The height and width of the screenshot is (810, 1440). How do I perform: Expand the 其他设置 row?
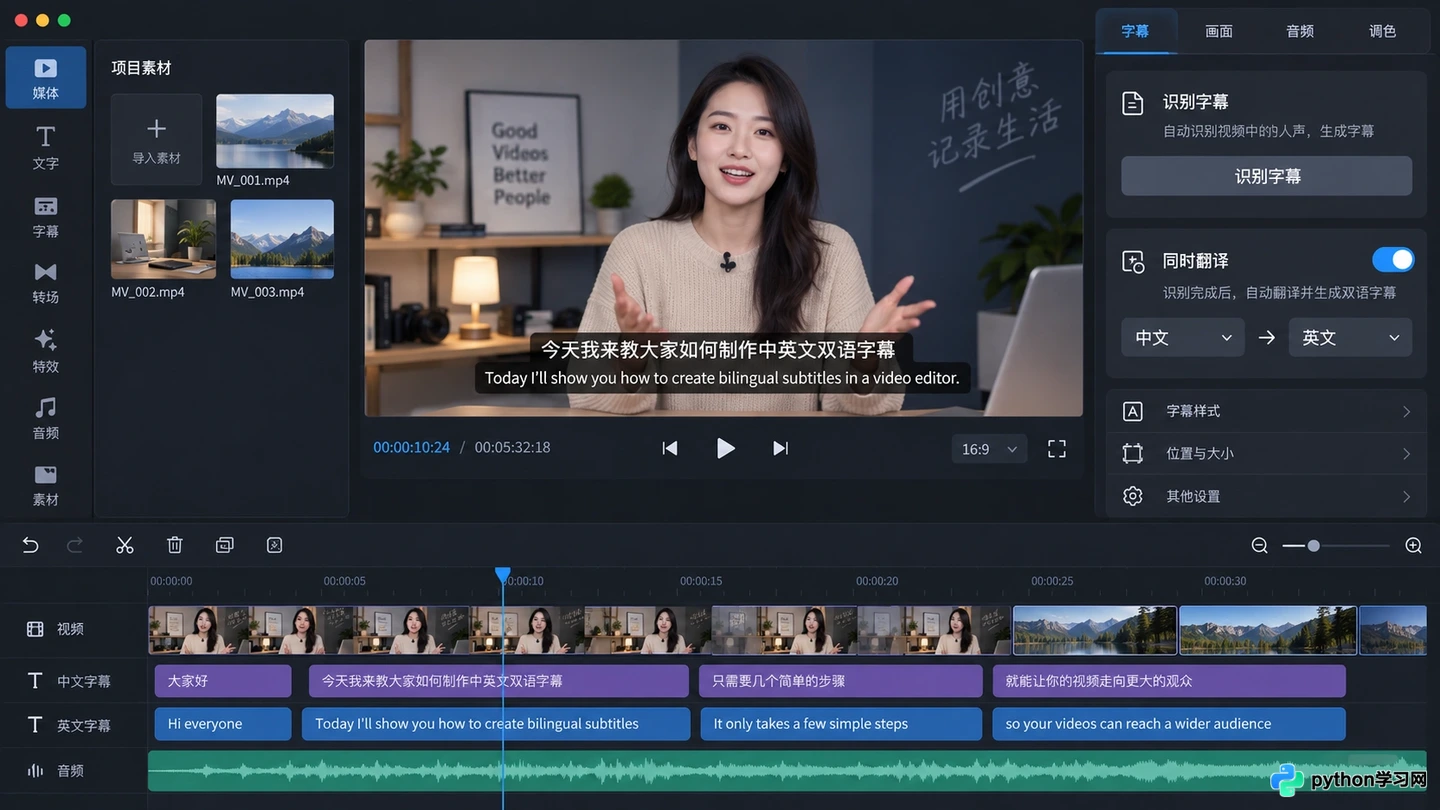pyautogui.click(x=1267, y=496)
